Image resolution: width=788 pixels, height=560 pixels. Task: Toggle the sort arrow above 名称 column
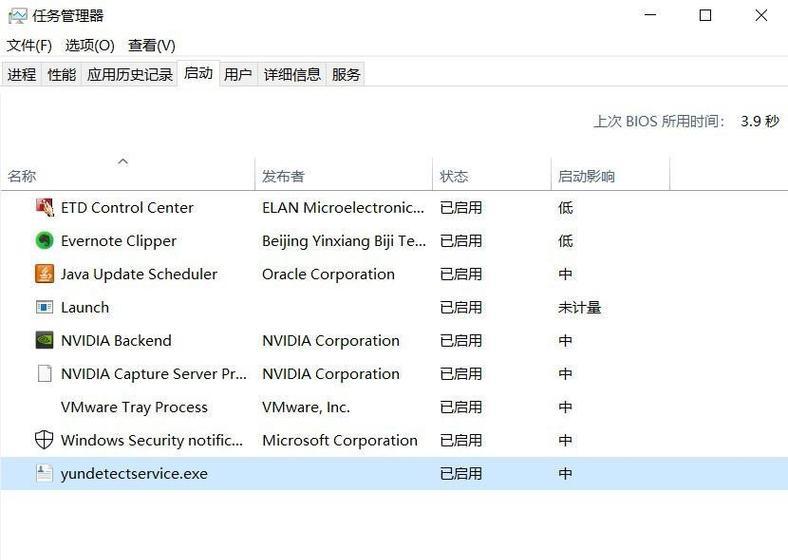(123, 161)
